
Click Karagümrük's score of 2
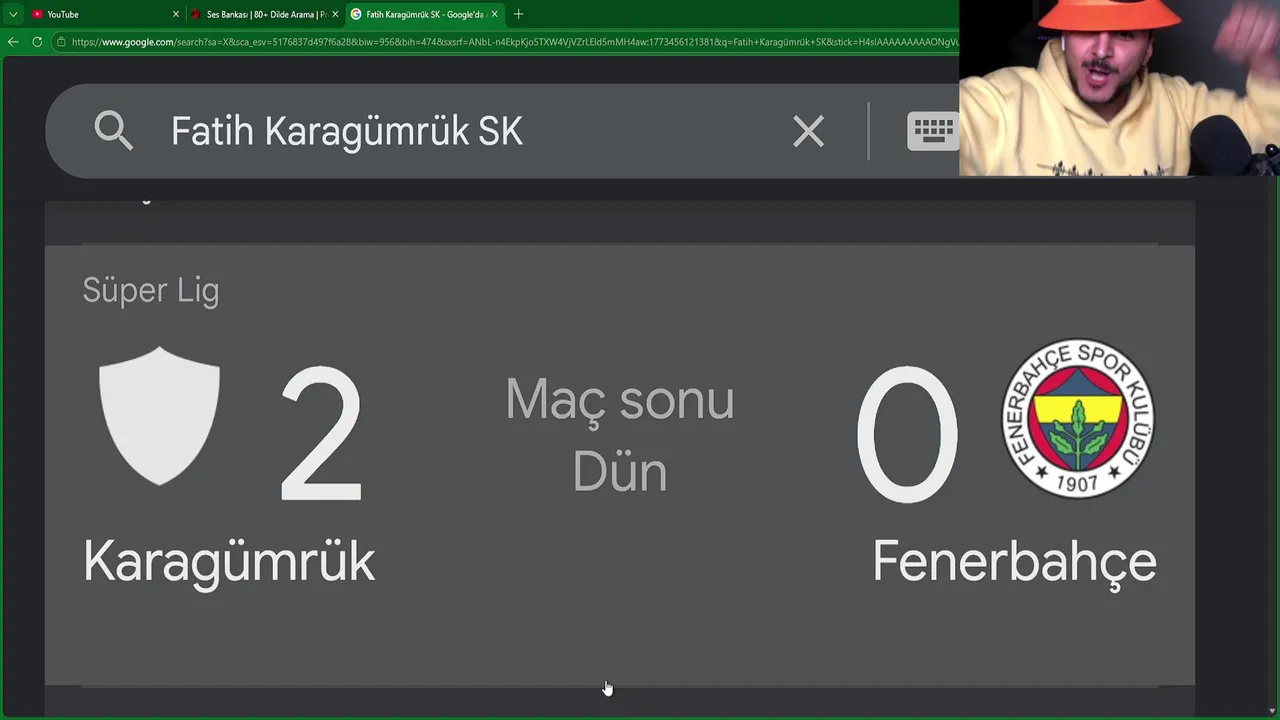pos(321,434)
